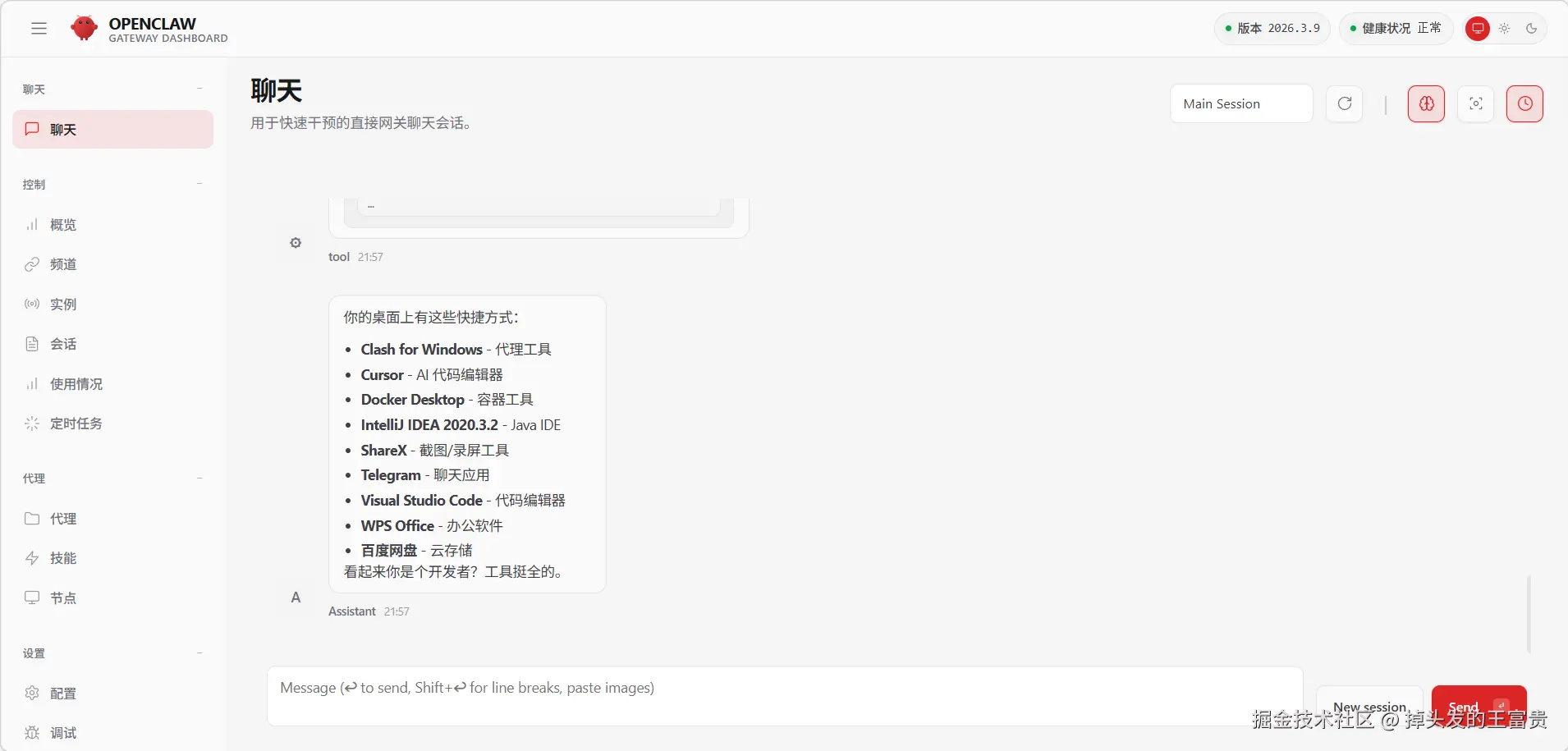Click the chat vertical scrollbar
The width and height of the screenshot is (1568, 751).
[x=1529, y=614]
